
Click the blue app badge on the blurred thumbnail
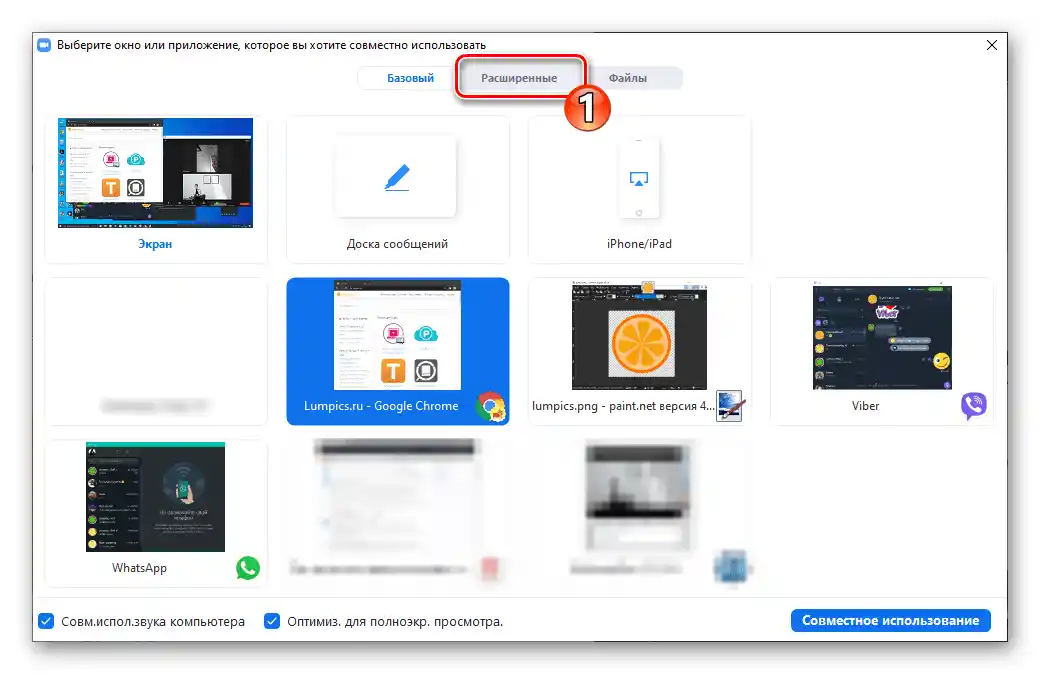pos(733,567)
